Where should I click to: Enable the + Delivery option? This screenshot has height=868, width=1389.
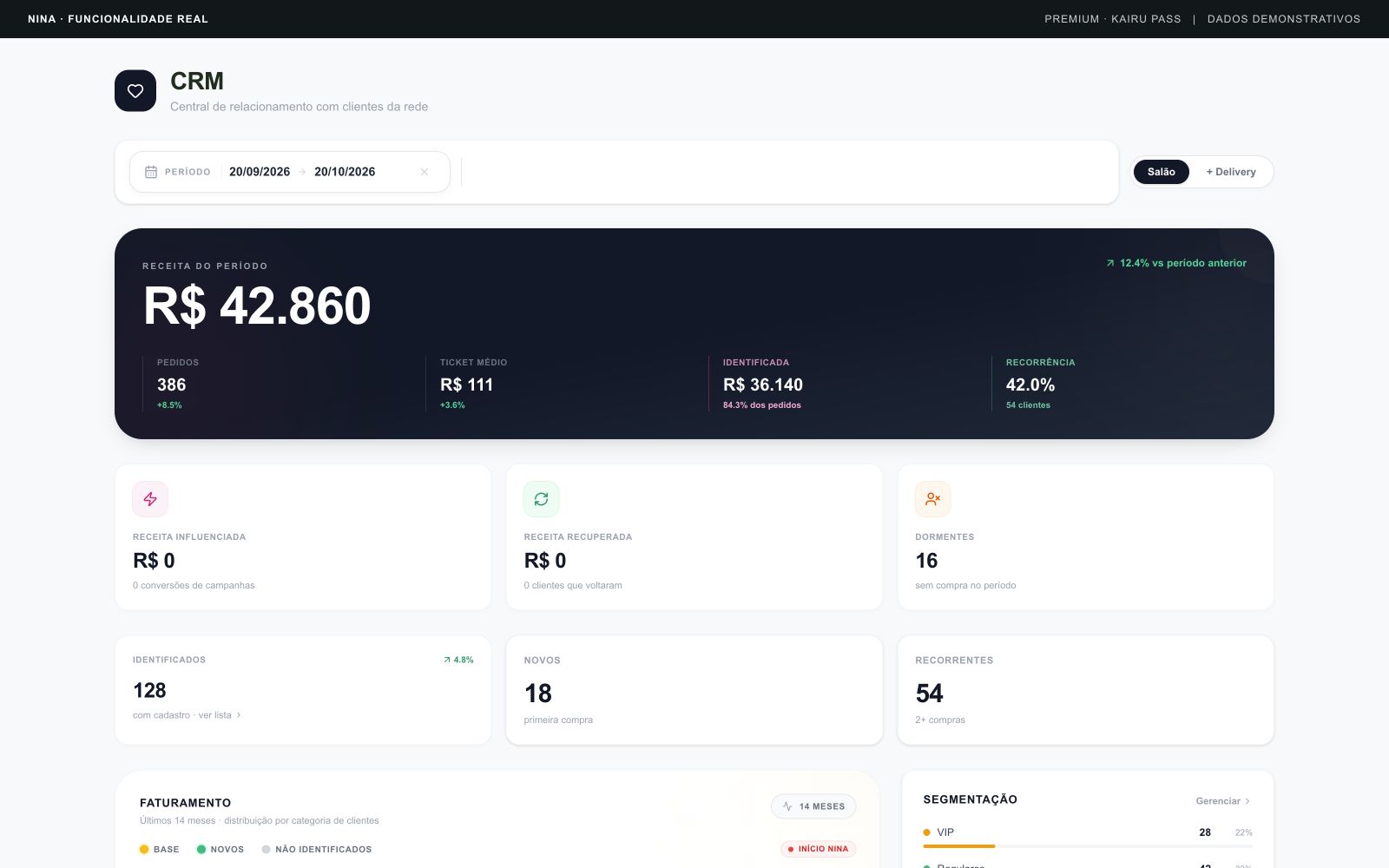1231,172
